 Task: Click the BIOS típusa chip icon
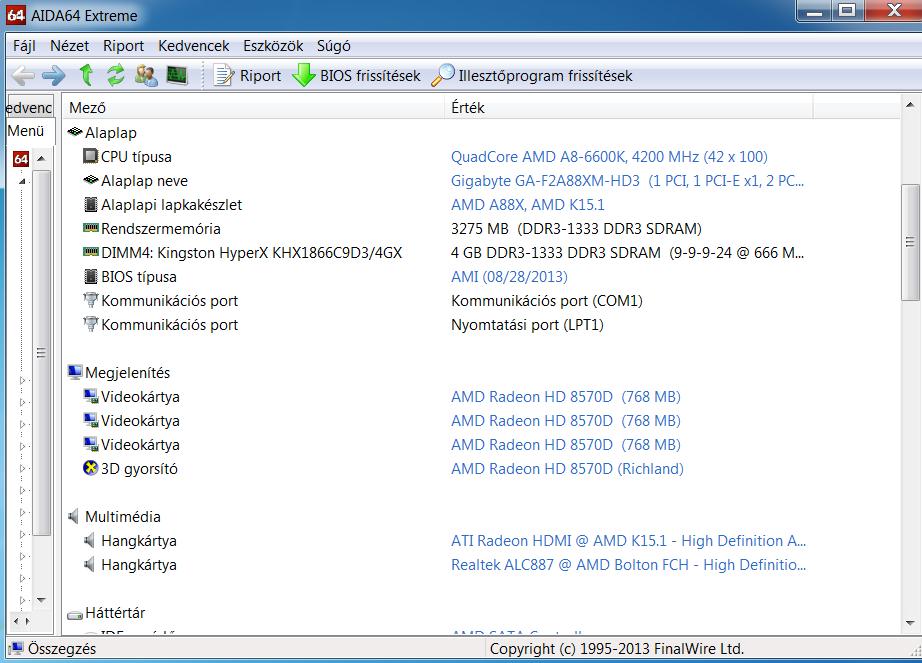tap(91, 276)
